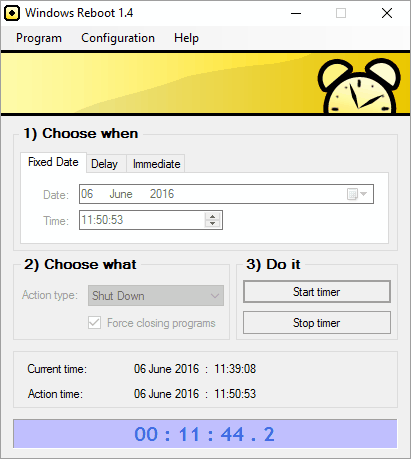Select the month June in Date field
Viewport: 411px width, 459px height.
point(121,194)
